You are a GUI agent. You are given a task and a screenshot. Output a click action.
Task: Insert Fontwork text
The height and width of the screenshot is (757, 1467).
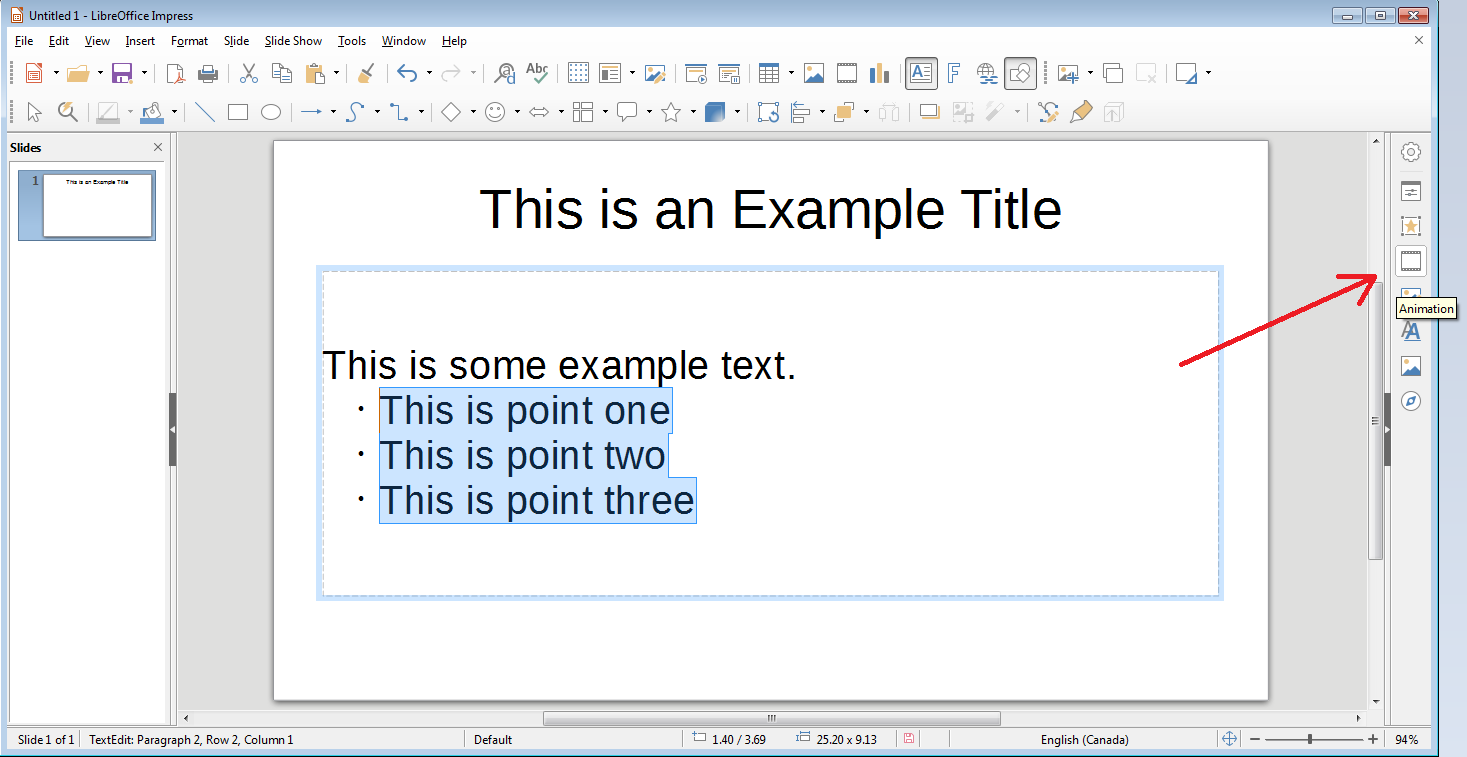tap(953, 73)
